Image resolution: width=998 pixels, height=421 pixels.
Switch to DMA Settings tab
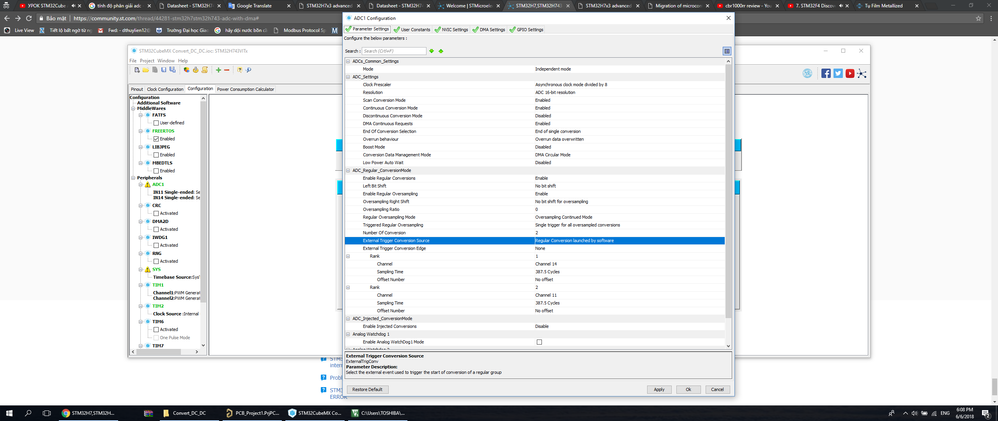(x=489, y=30)
